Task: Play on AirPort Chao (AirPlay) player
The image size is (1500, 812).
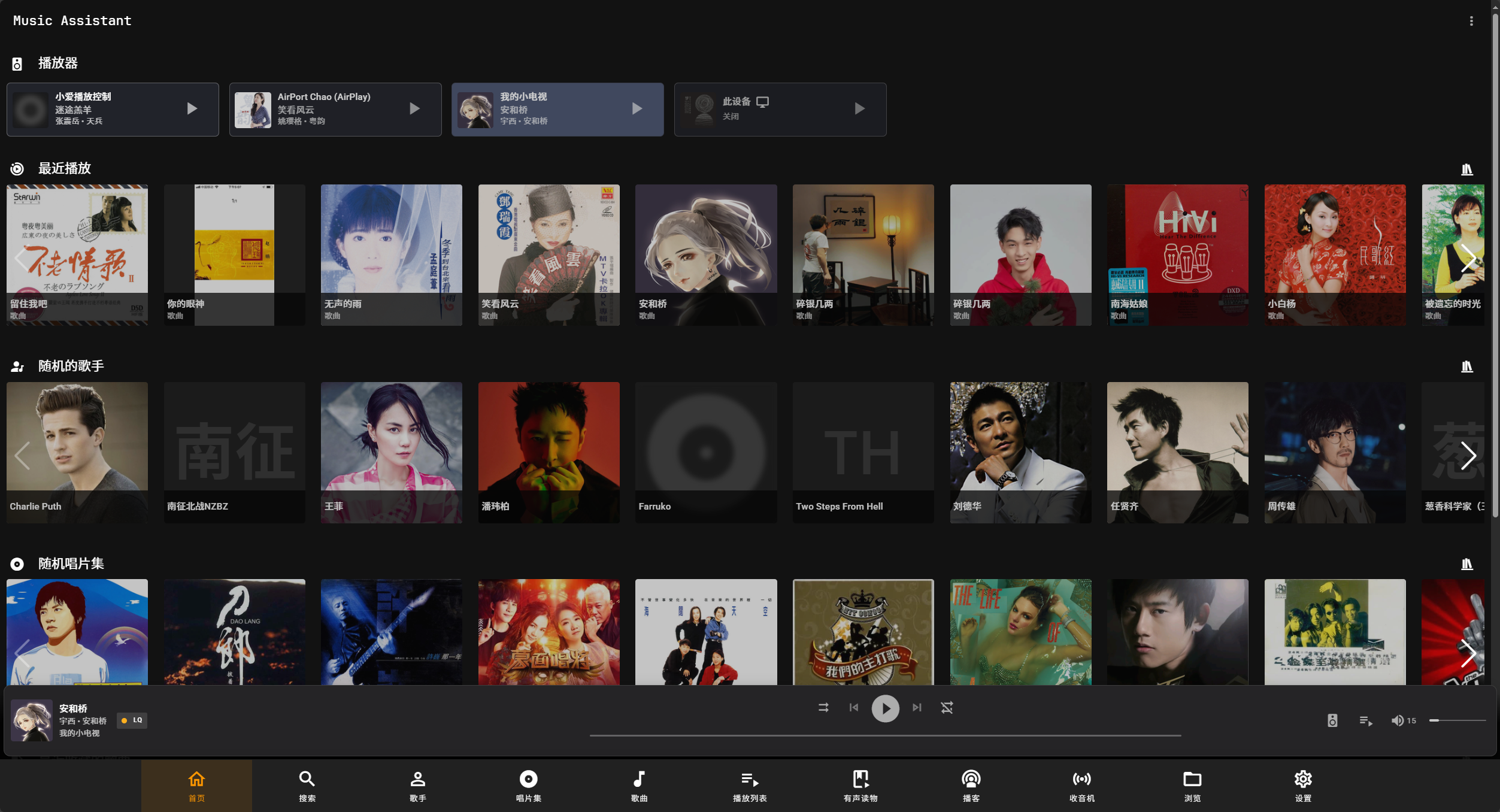Action: (x=414, y=108)
